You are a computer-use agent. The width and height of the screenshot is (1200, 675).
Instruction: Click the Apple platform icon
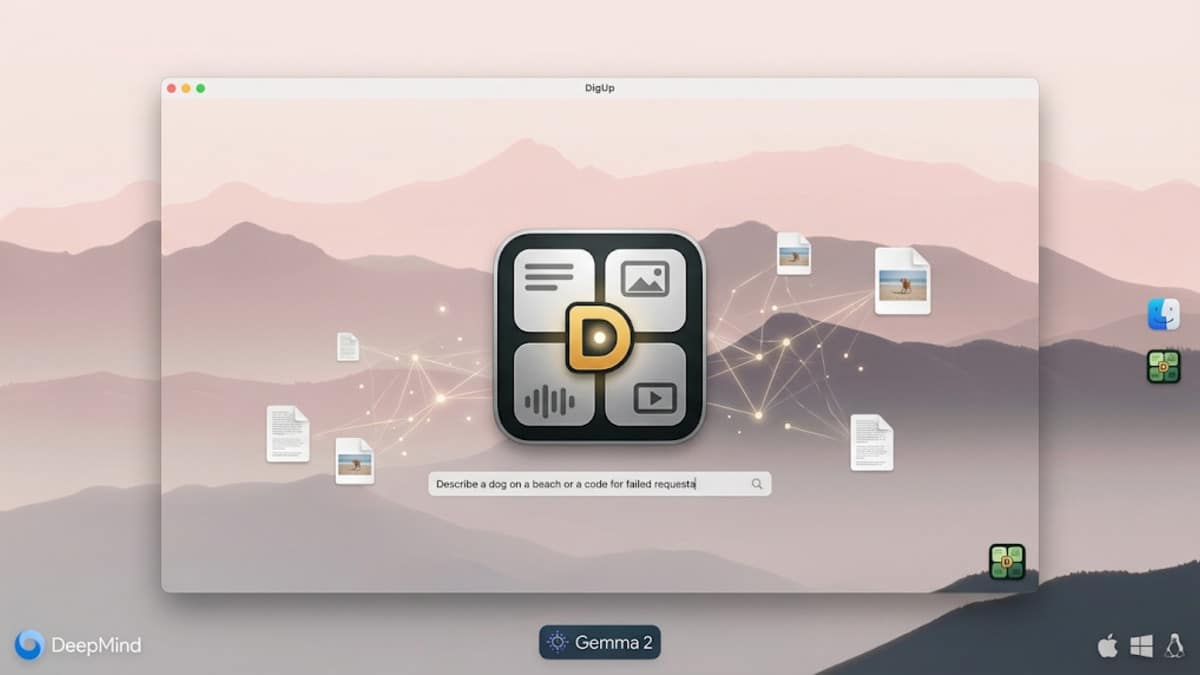coord(1107,646)
